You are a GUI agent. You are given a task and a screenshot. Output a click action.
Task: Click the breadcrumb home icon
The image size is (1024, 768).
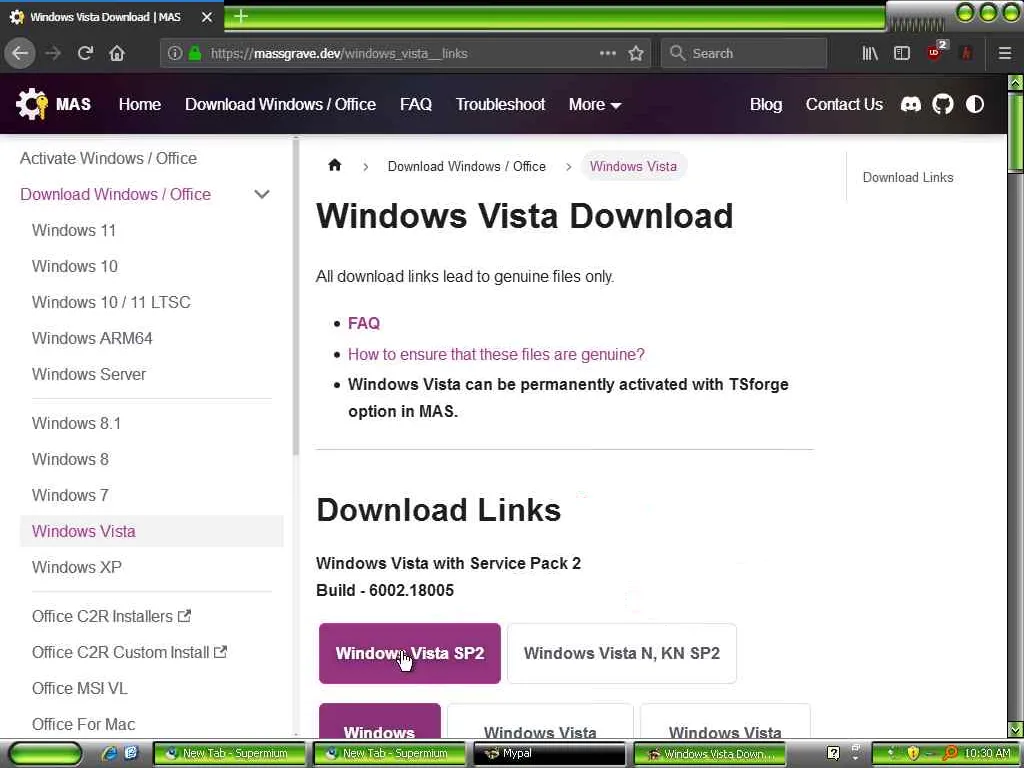point(334,165)
